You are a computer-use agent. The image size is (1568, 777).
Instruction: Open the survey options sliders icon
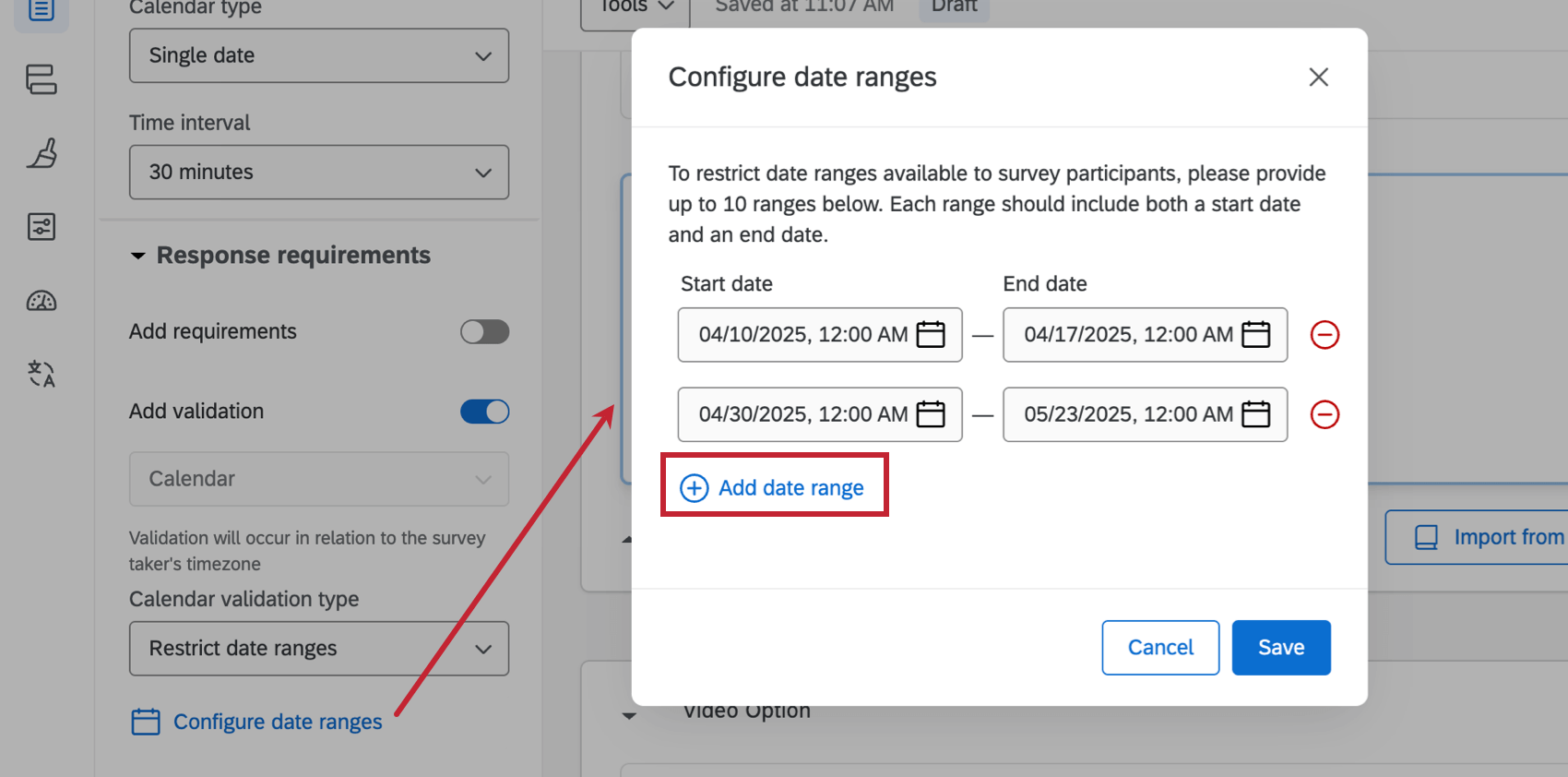[42, 227]
